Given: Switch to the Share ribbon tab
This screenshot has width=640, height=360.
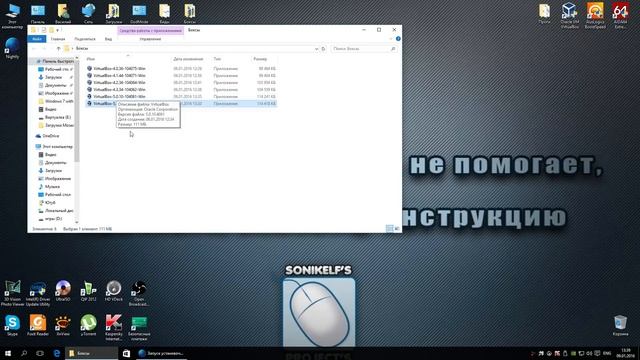Looking at the screenshot, I should tap(85, 39).
